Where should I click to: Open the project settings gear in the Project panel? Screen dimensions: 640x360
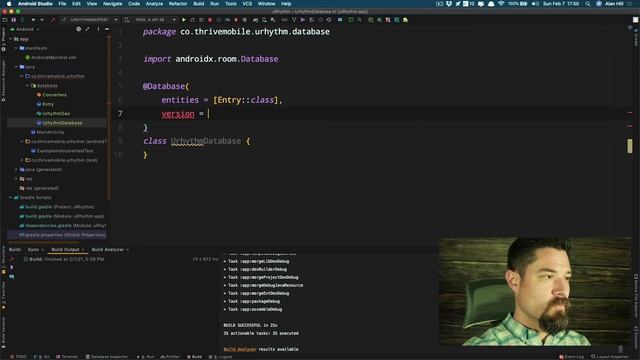(x=78, y=29)
